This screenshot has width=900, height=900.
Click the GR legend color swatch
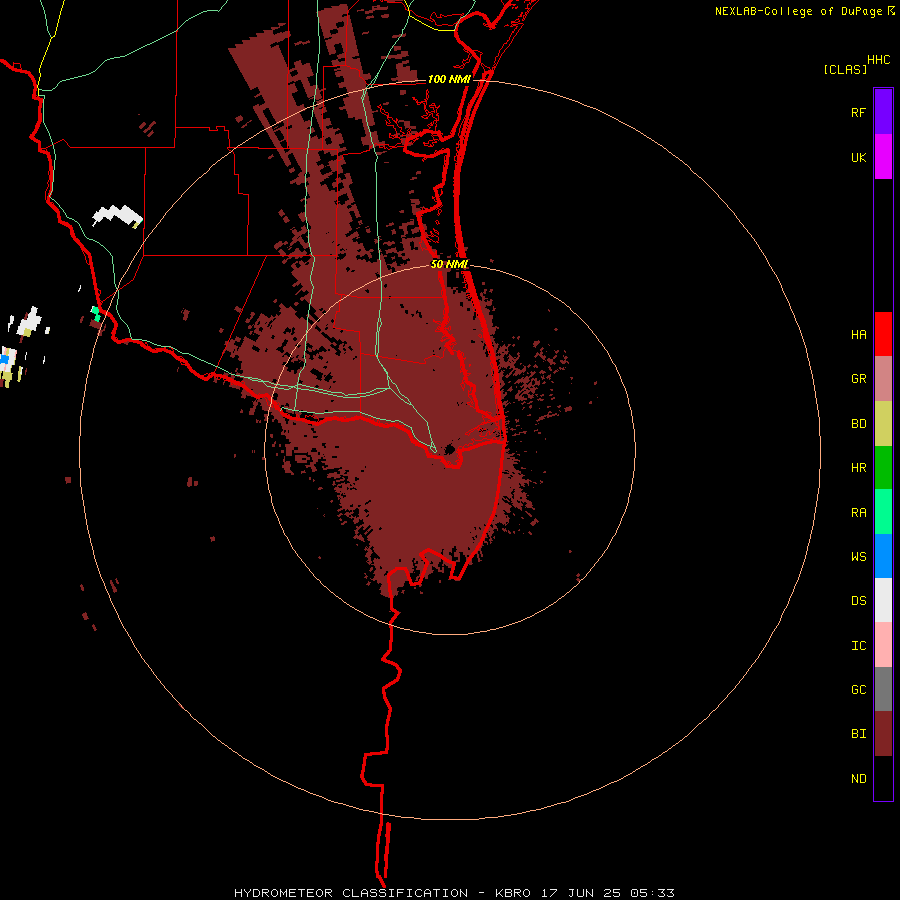(x=883, y=379)
